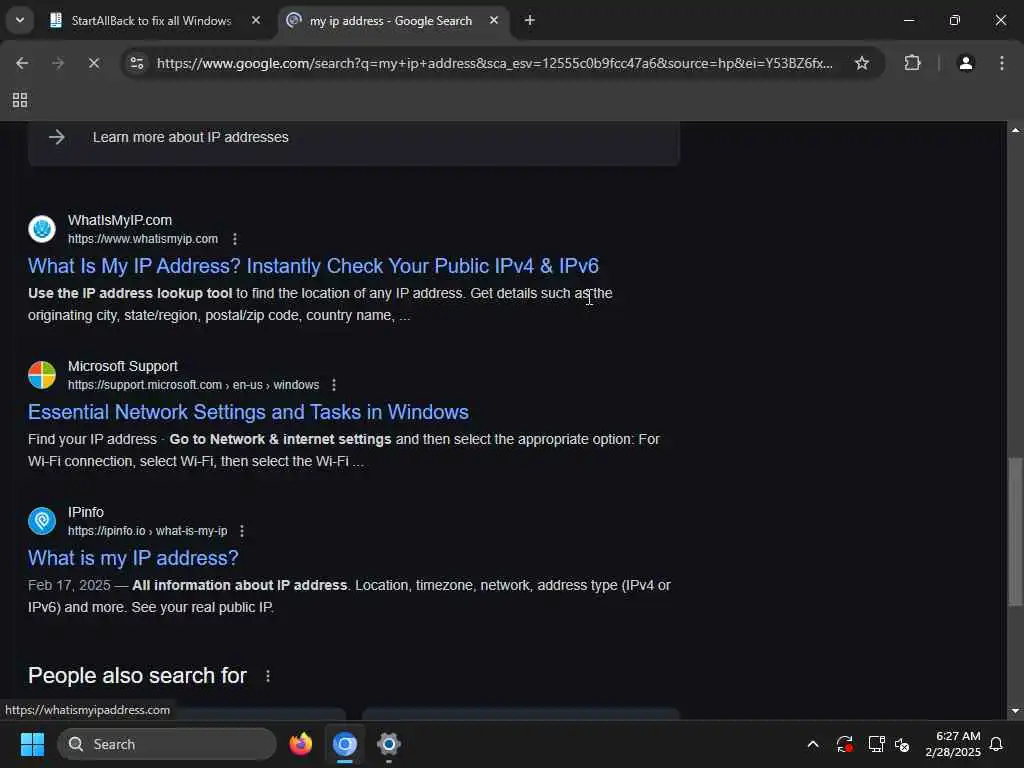Open the What is my IP address? link
1024x768 pixels.
[133, 558]
